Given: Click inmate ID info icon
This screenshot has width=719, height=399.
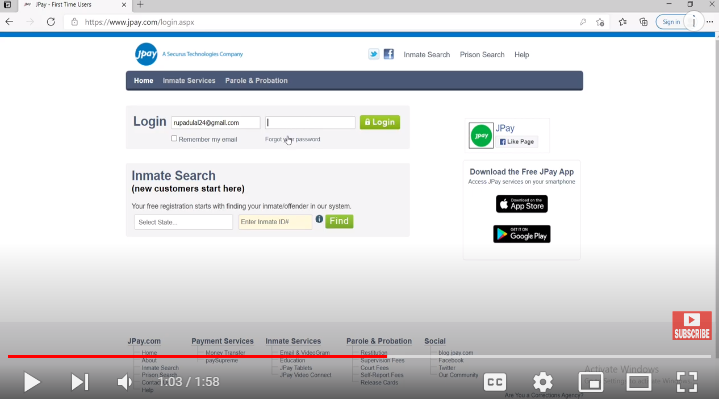Looking at the screenshot, I should click(x=319, y=219).
